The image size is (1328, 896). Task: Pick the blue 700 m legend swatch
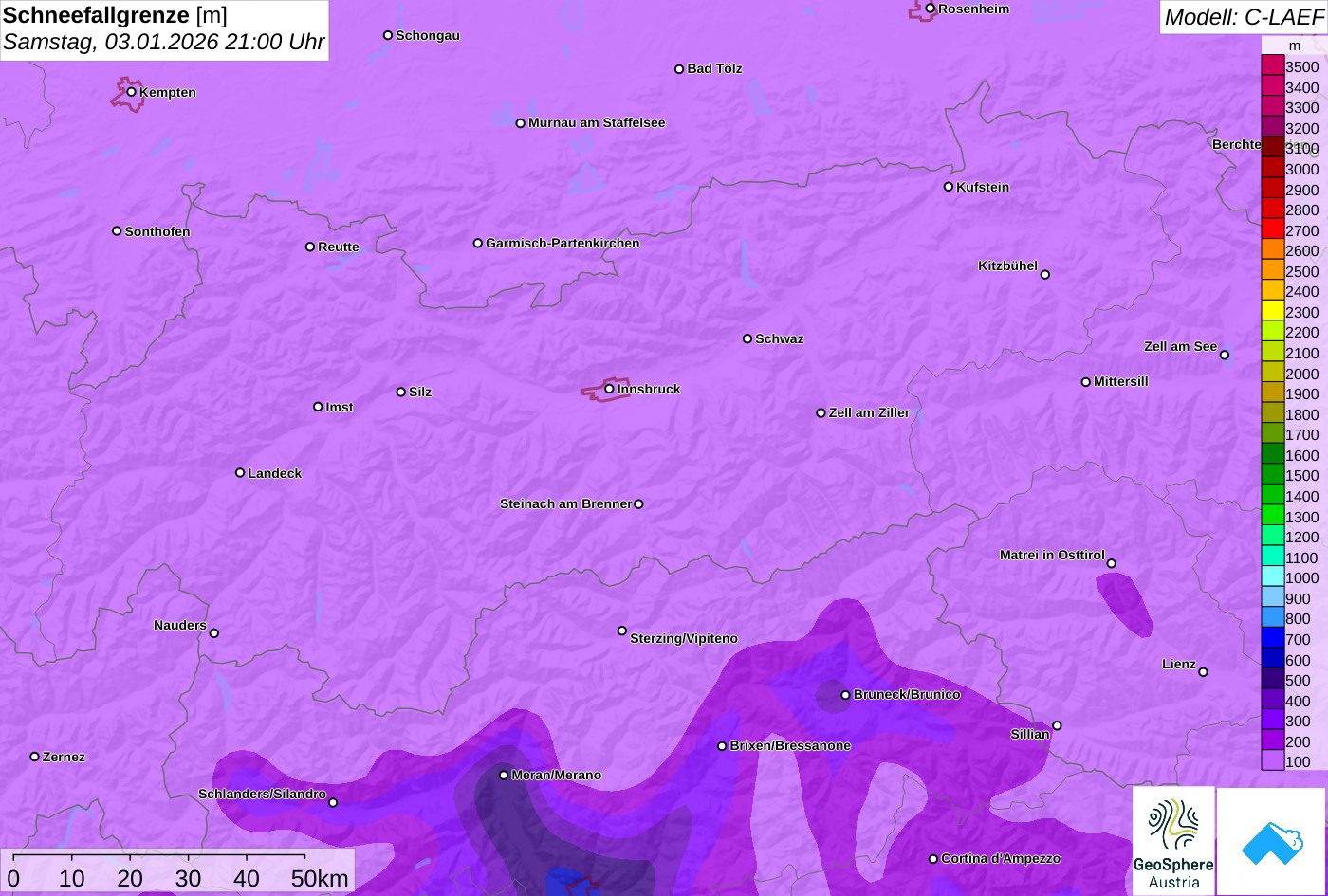pos(1272,639)
